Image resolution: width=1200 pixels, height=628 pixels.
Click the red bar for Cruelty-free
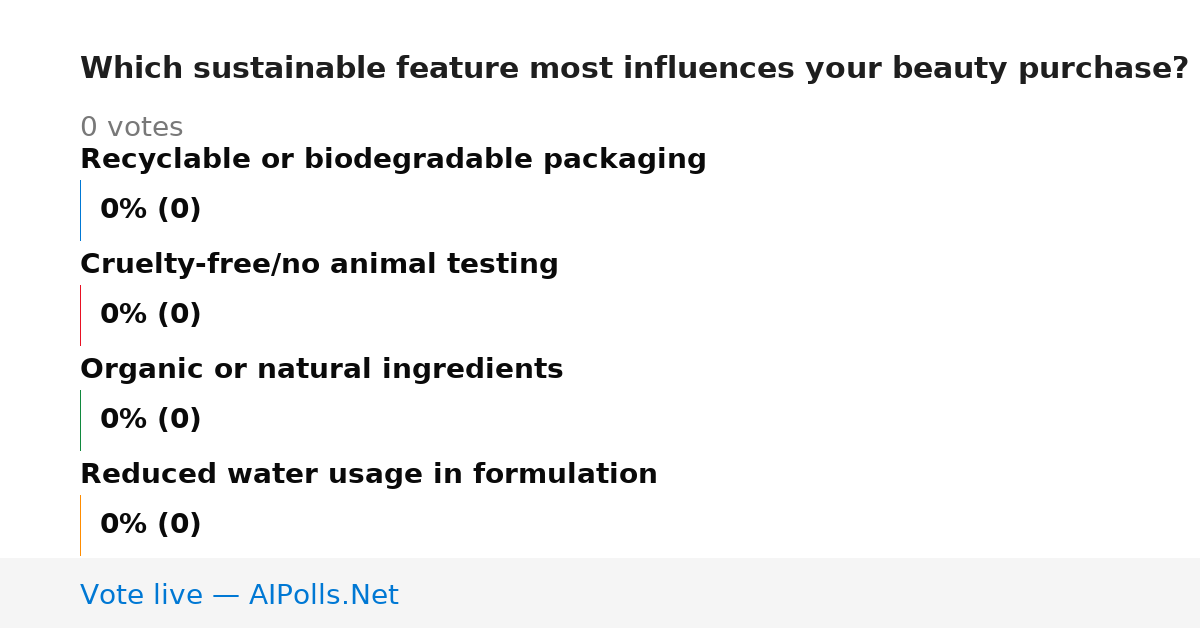click(x=80, y=315)
